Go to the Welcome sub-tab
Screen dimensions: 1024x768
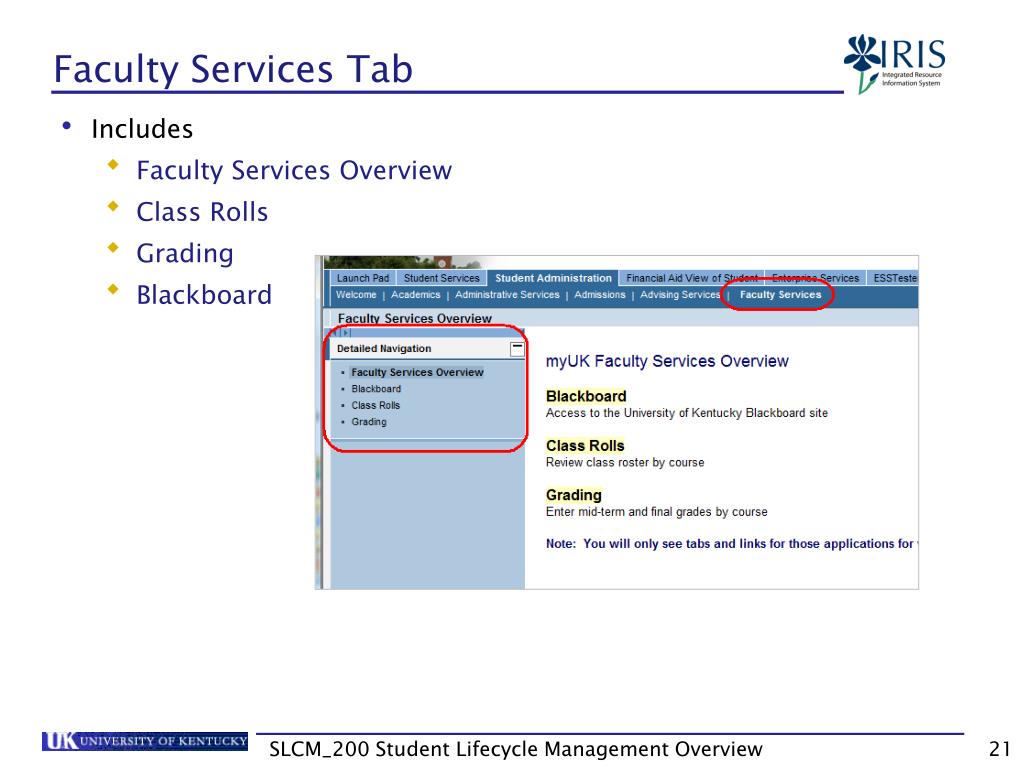[356, 295]
